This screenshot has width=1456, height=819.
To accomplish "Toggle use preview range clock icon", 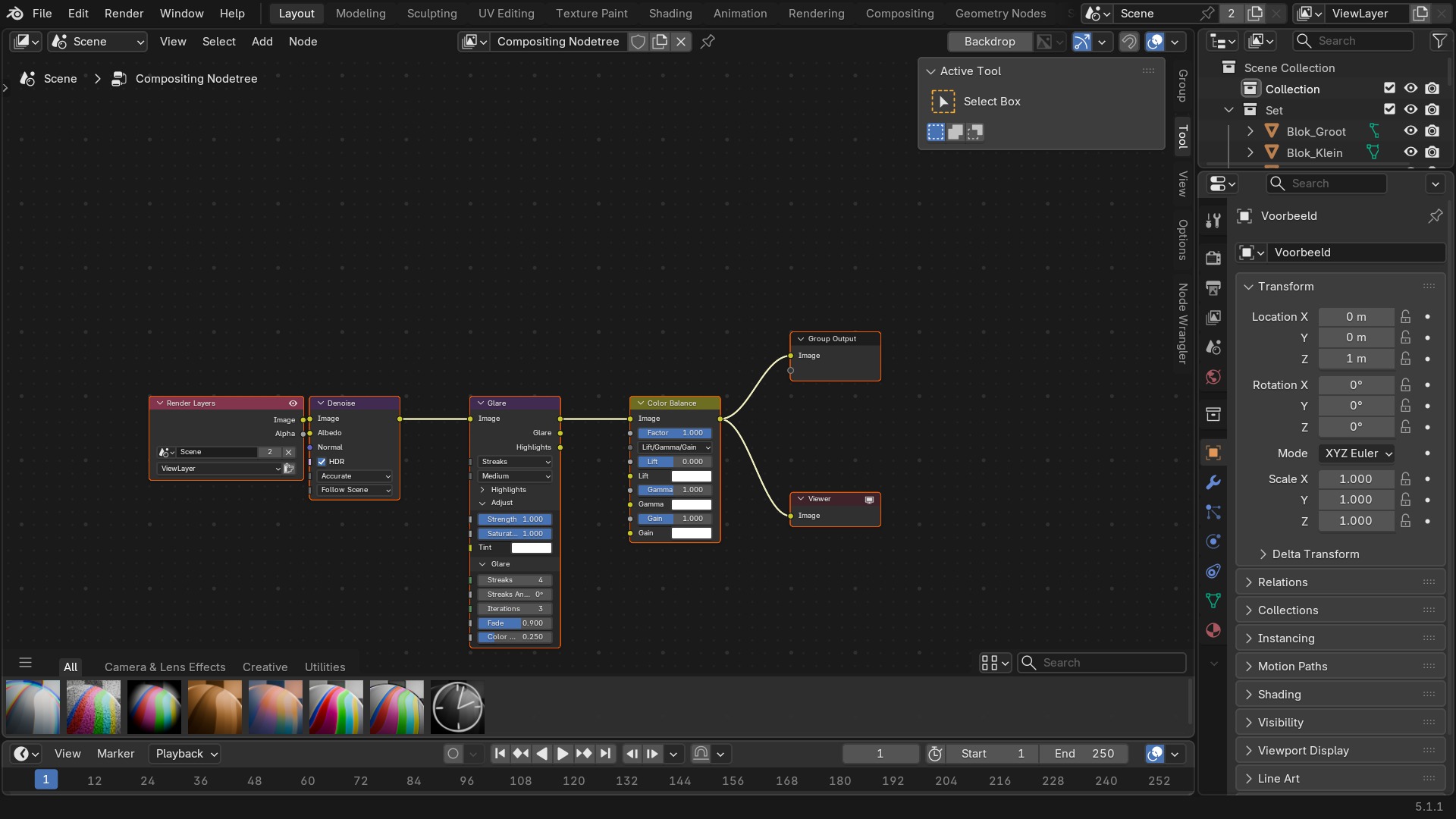I will click(x=935, y=754).
